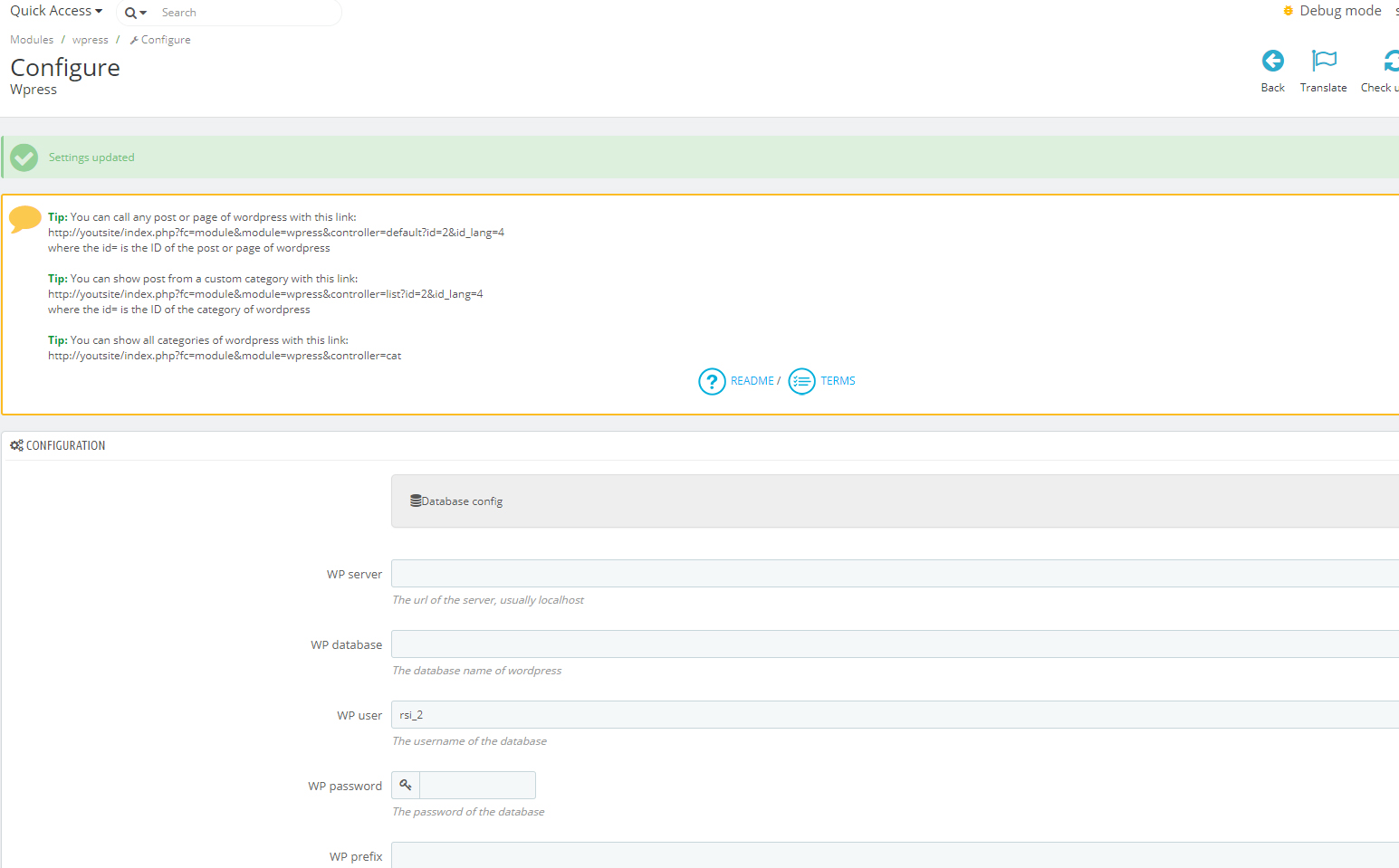The image size is (1399, 868).
Task: Open the Debug mode label
Action: (1340, 11)
